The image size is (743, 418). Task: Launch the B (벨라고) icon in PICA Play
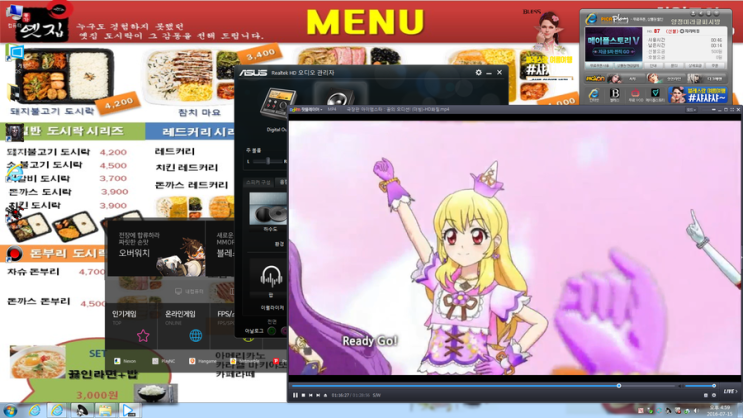615,95
